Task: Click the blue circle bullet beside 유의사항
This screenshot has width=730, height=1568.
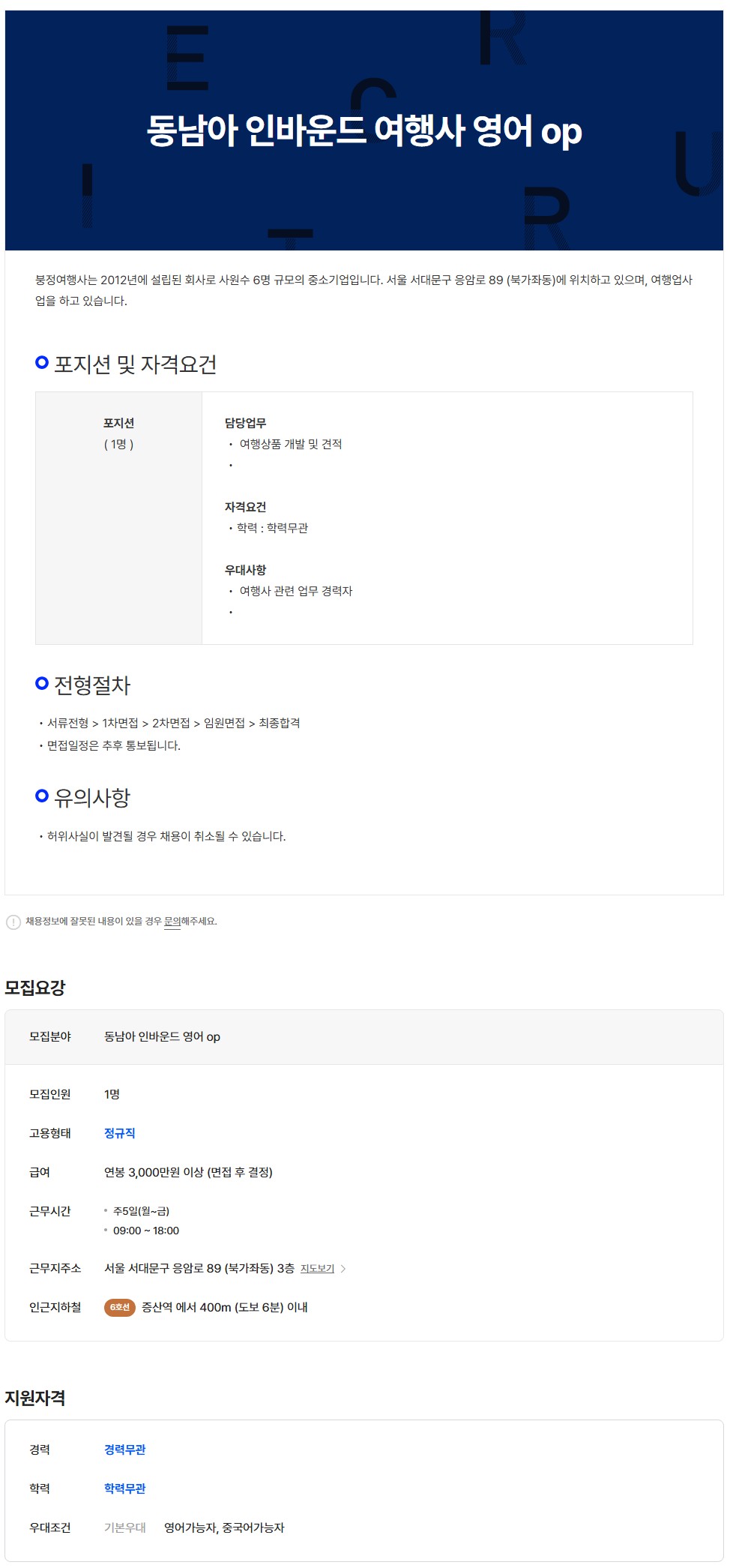Action: 42,796
